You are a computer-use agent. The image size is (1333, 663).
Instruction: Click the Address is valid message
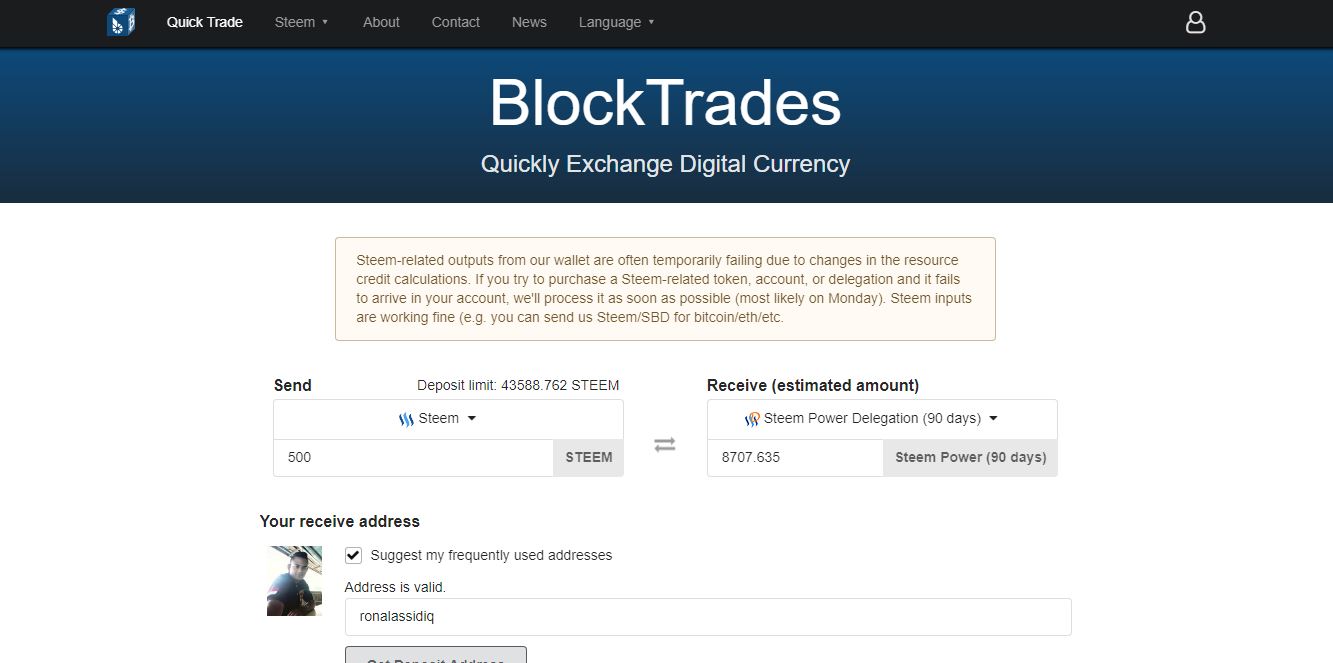click(395, 587)
